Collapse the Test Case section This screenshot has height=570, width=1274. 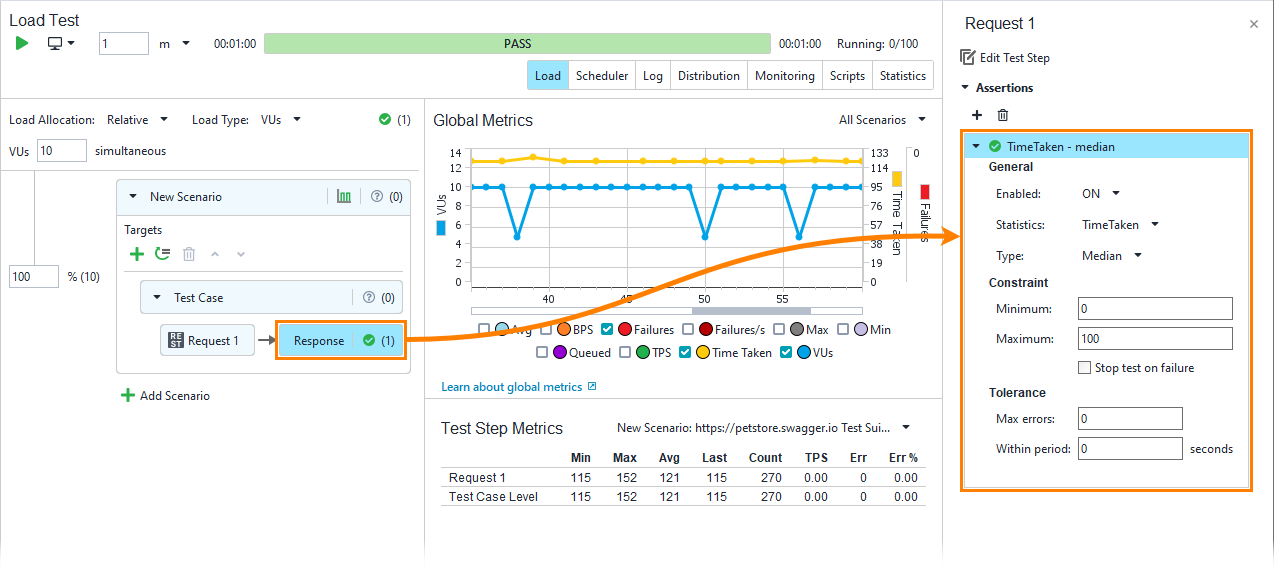coord(156,298)
